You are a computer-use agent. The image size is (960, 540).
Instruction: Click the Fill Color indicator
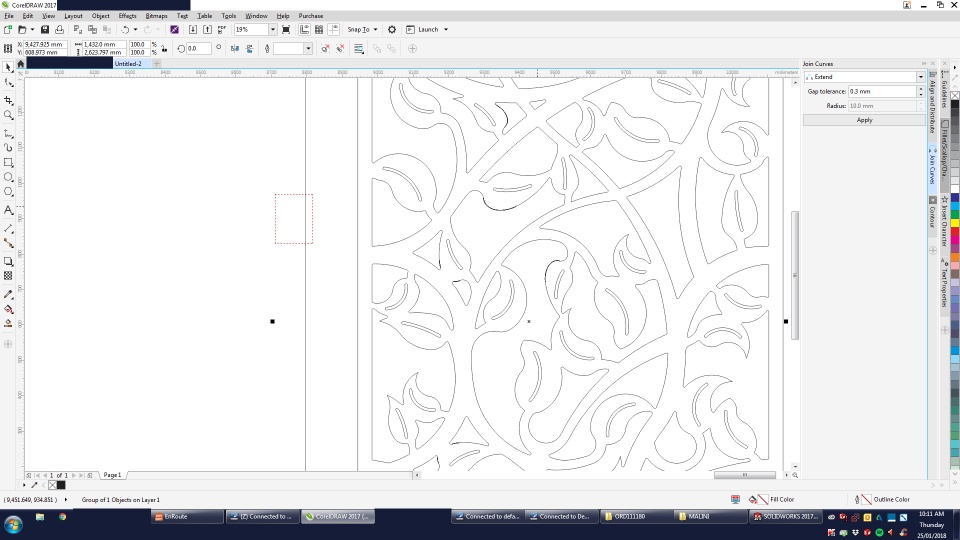pos(771,500)
